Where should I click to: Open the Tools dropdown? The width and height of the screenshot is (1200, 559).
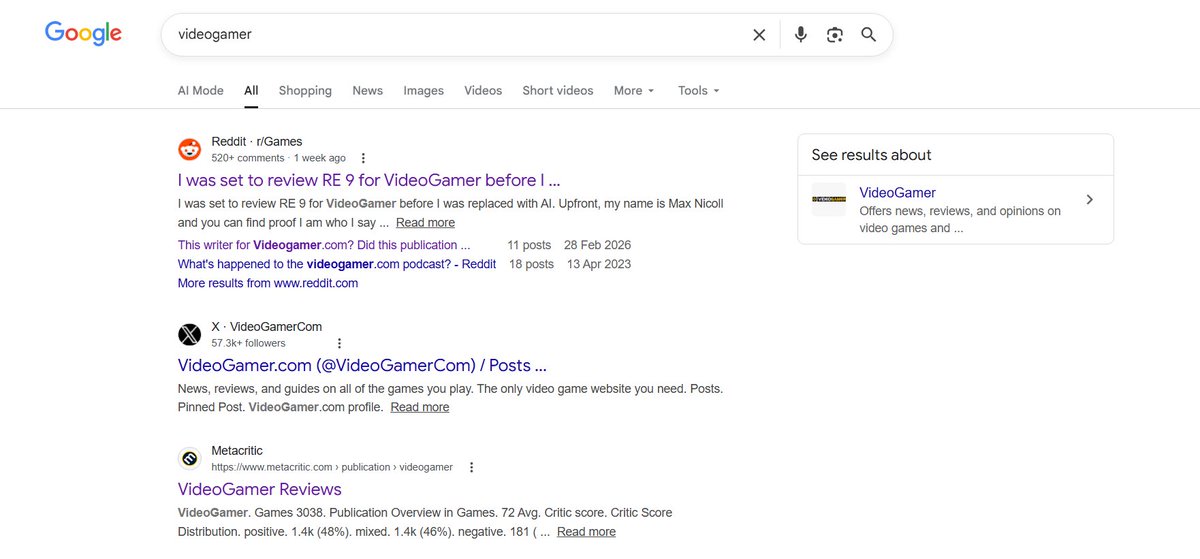[x=698, y=90]
